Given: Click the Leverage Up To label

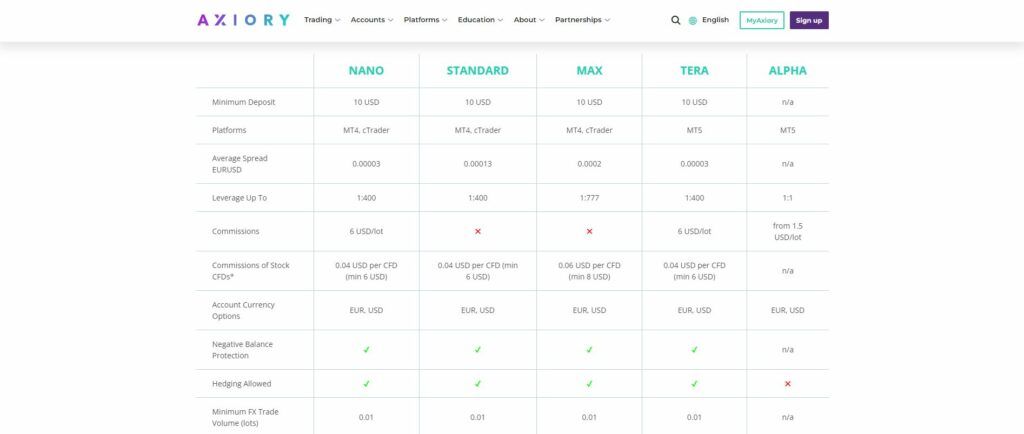Looking at the screenshot, I should click(x=240, y=198).
